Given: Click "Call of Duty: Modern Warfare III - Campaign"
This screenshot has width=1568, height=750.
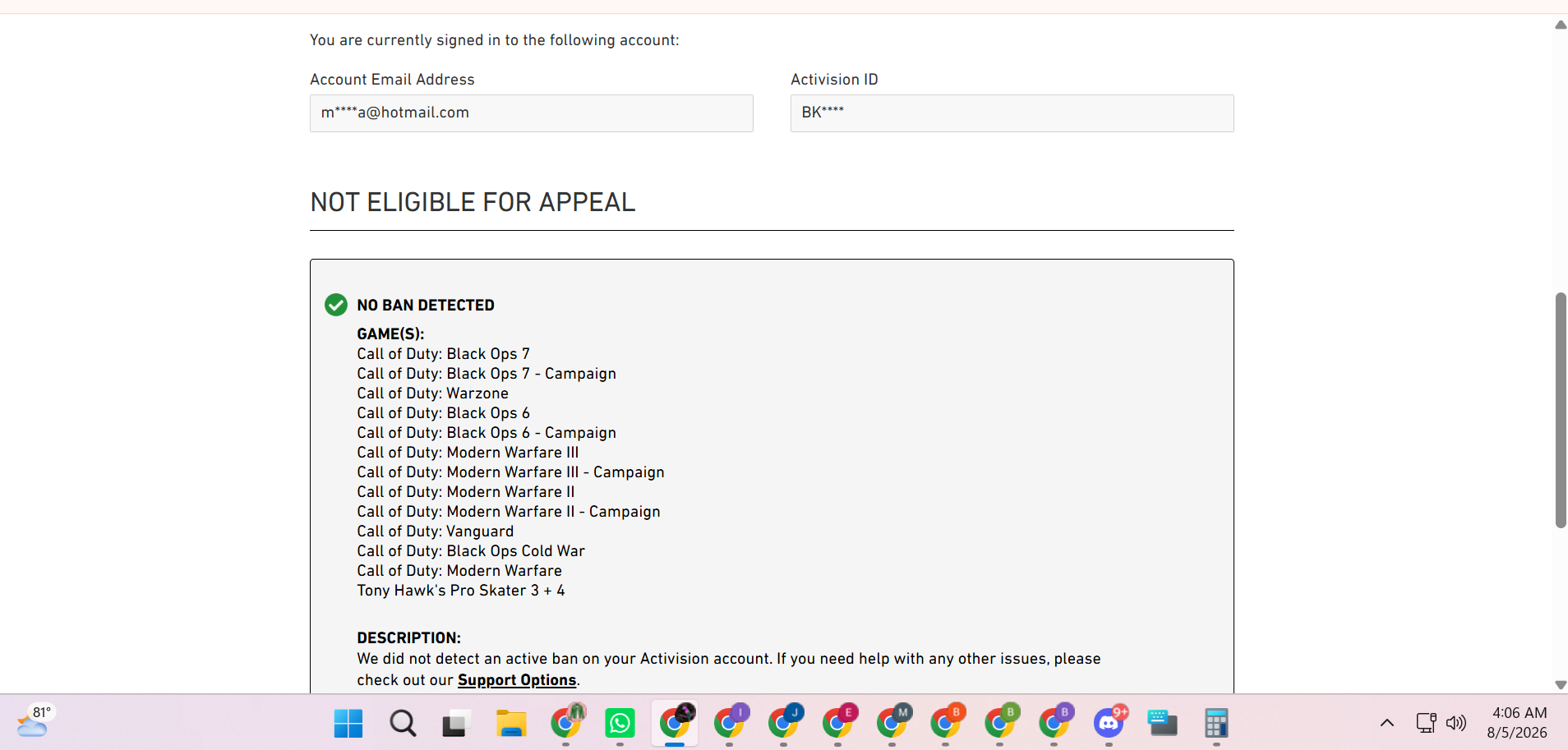Looking at the screenshot, I should coord(510,472).
